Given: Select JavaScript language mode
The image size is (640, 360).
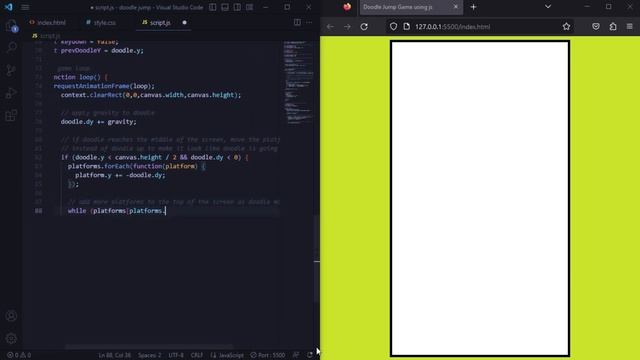Looking at the screenshot, I should [227, 355].
